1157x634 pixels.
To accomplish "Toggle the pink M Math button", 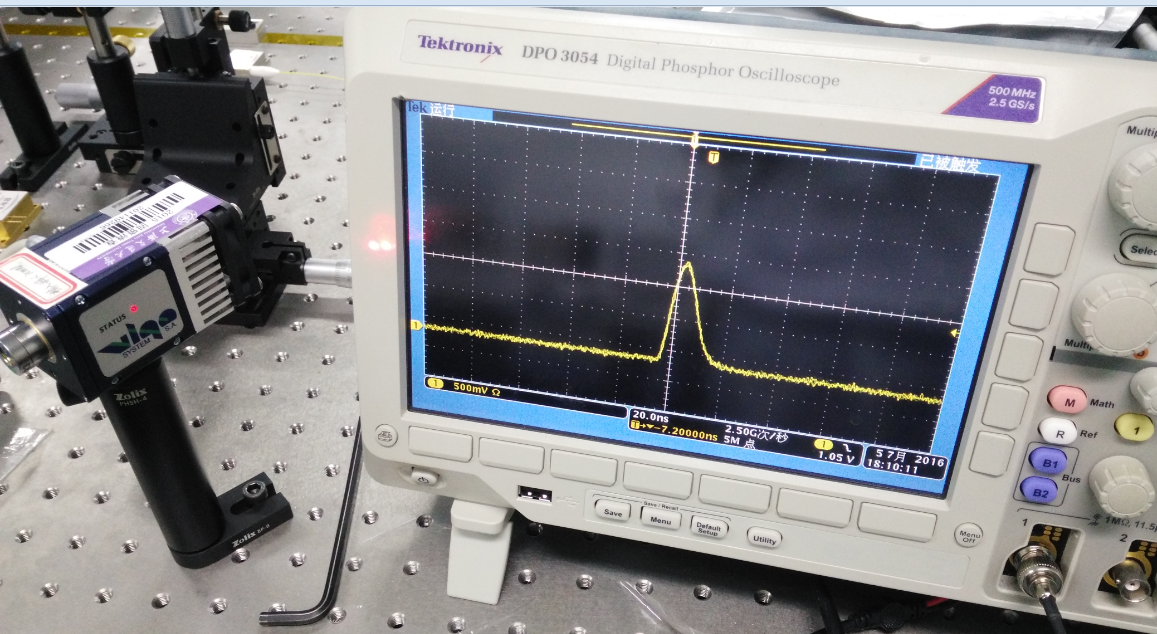I will point(1067,401).
